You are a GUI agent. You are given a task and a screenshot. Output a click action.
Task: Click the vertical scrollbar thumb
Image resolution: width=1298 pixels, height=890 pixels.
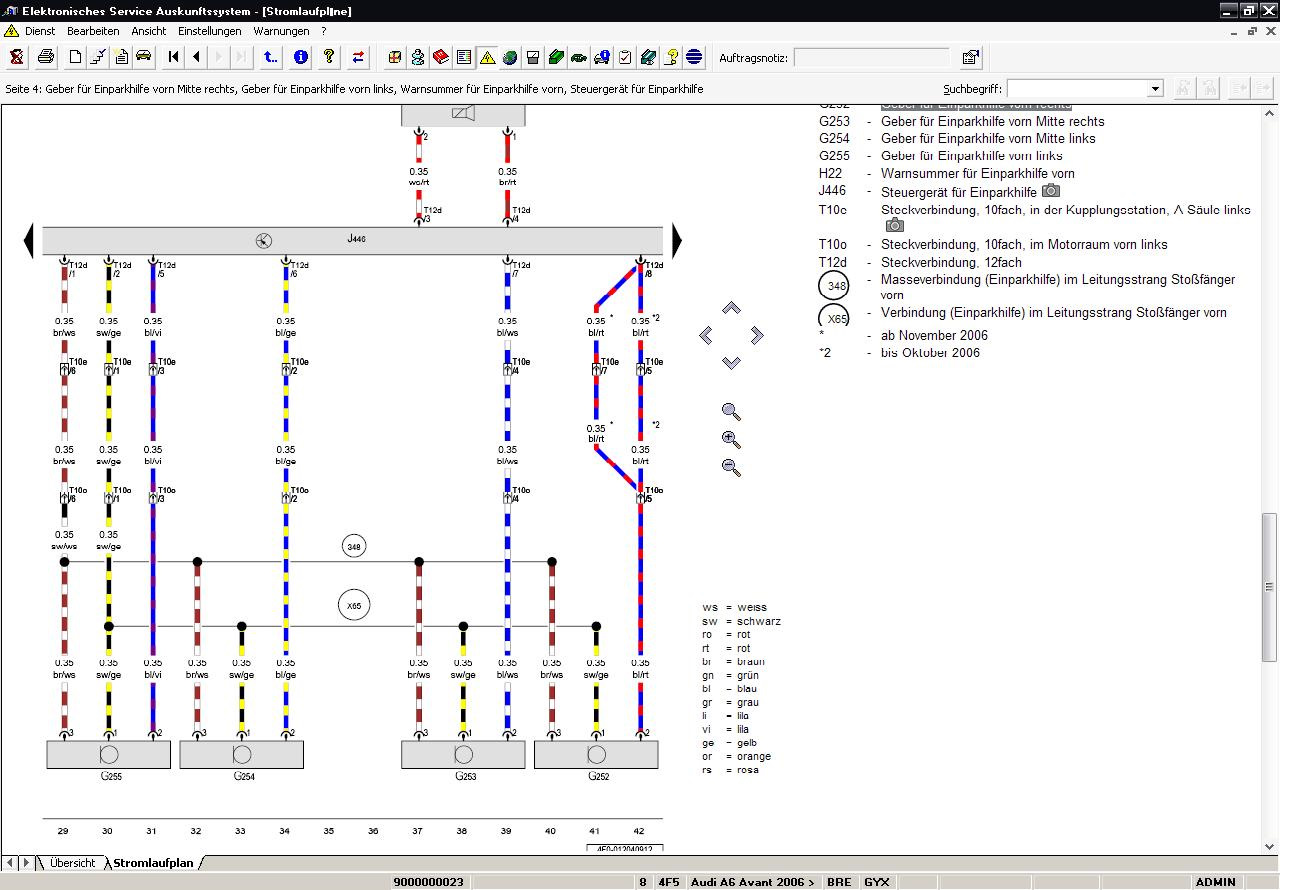coord(1269,587)
